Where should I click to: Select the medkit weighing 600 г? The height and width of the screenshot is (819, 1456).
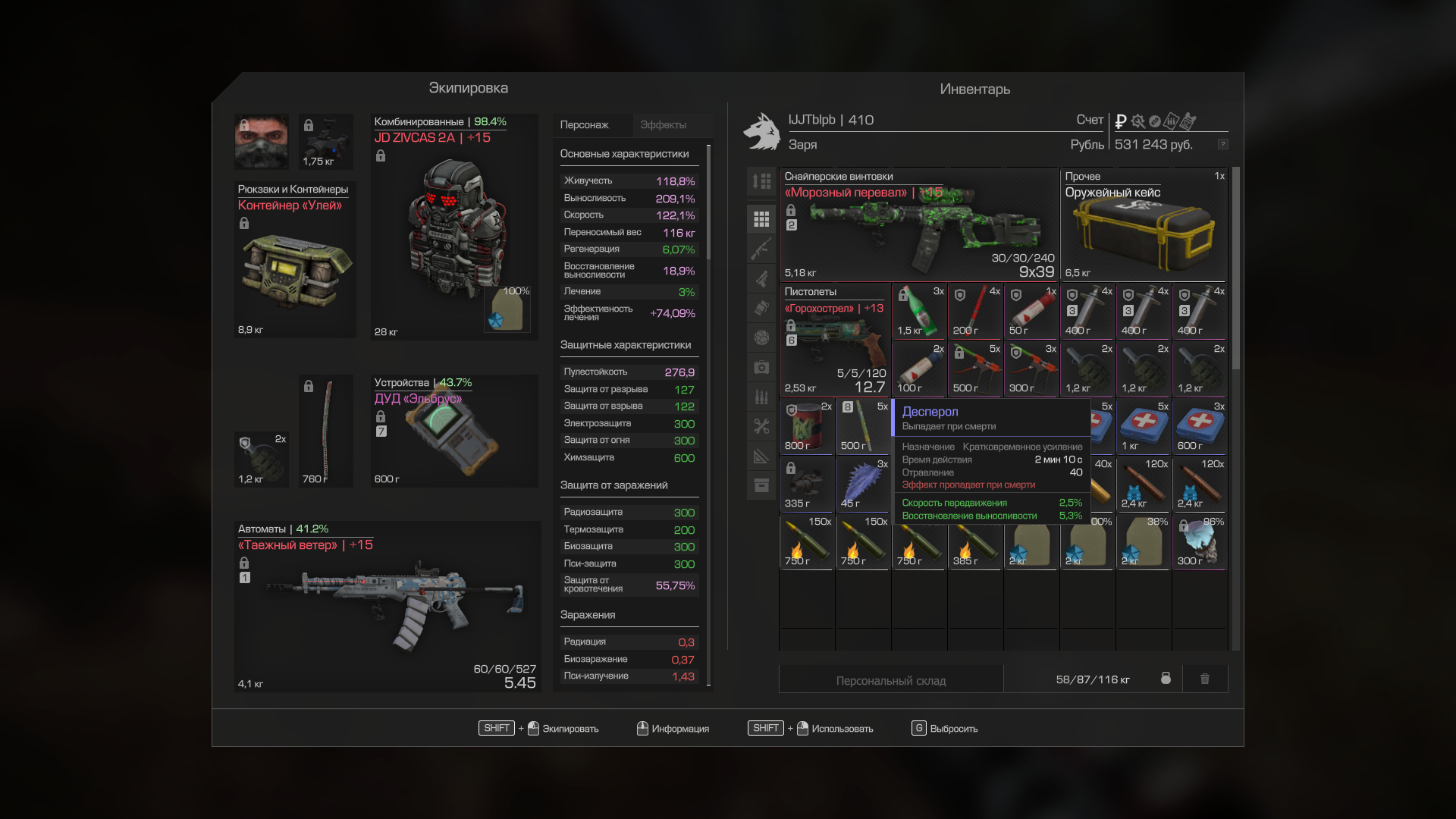pyautogui.click(x=1200, y=426)
